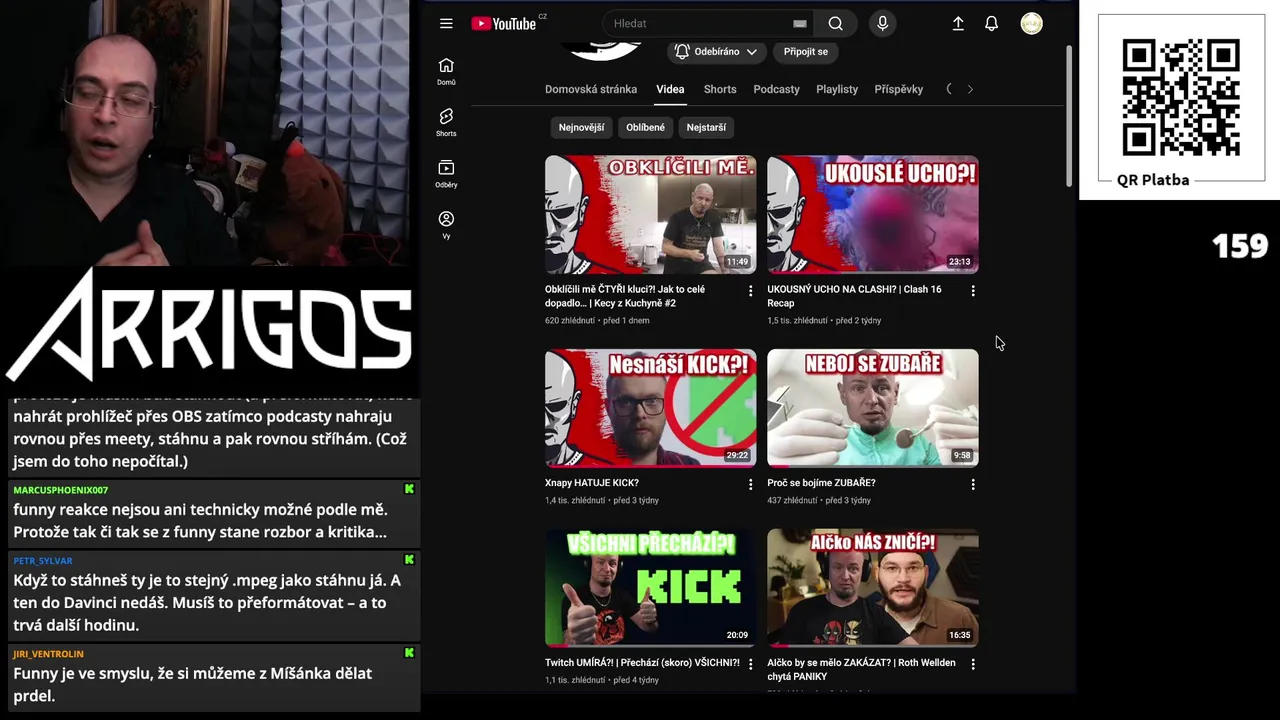The height and width of the screenshot is (720, 1280).
Task: Click the page vertical scrollbar
Action: click(x=1069, y=115)
